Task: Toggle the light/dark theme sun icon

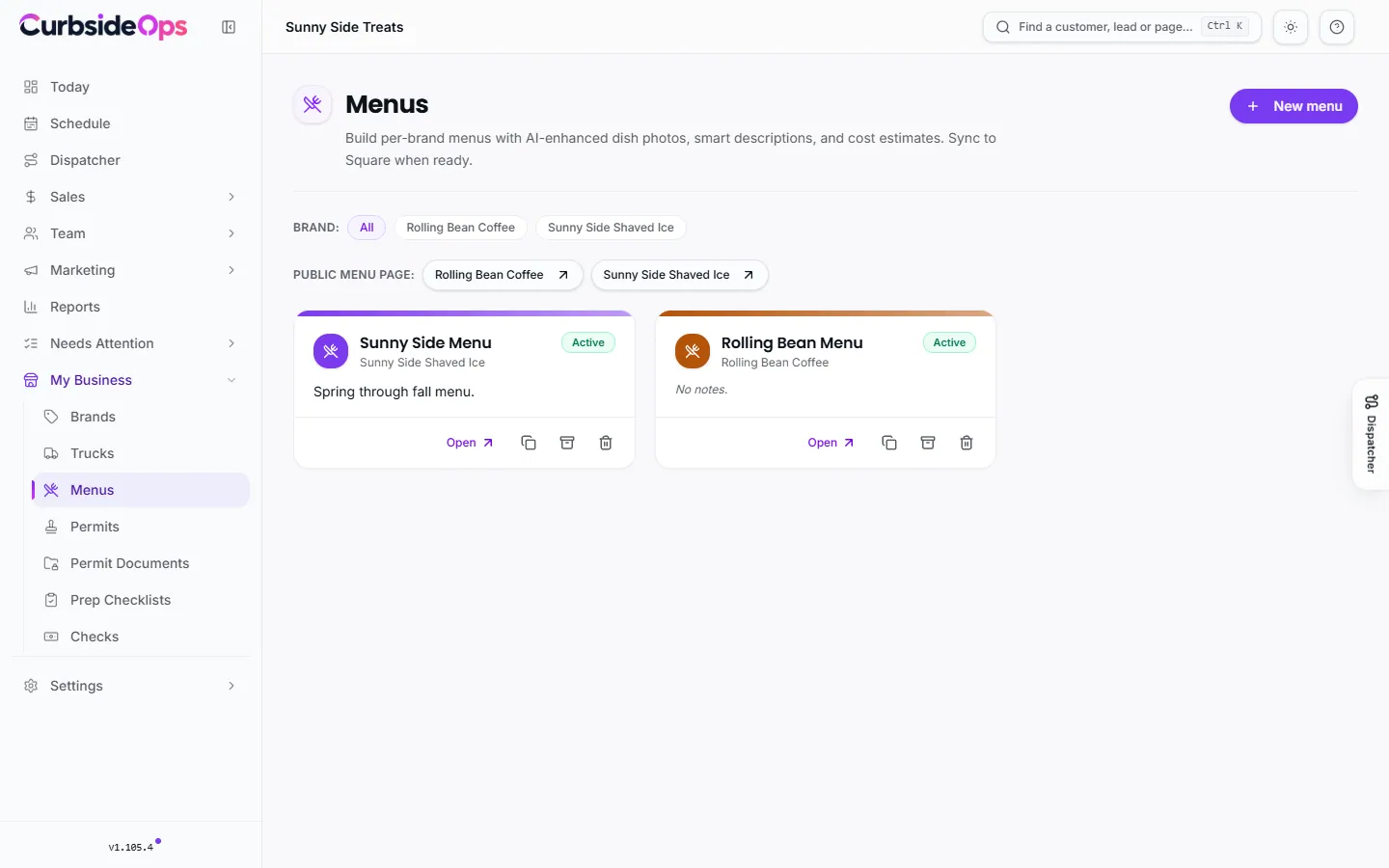Action: point(1291,27)
